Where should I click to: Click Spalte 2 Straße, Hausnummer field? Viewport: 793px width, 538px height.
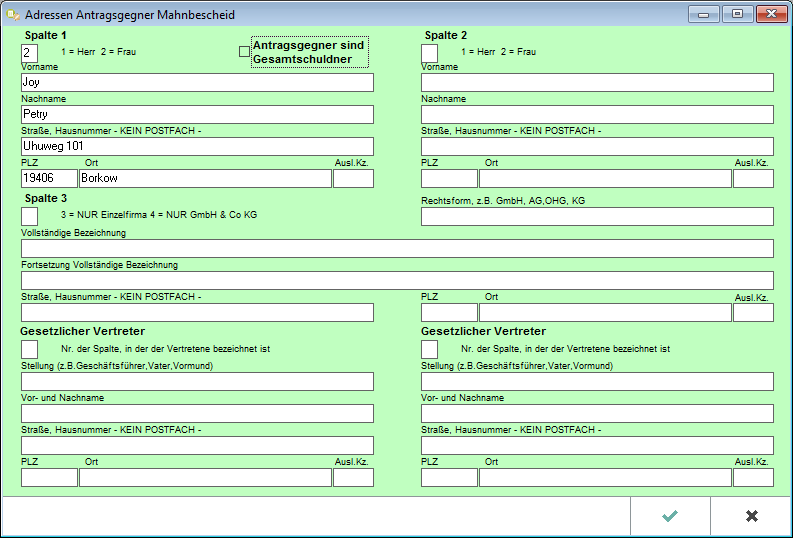point(597,146)
